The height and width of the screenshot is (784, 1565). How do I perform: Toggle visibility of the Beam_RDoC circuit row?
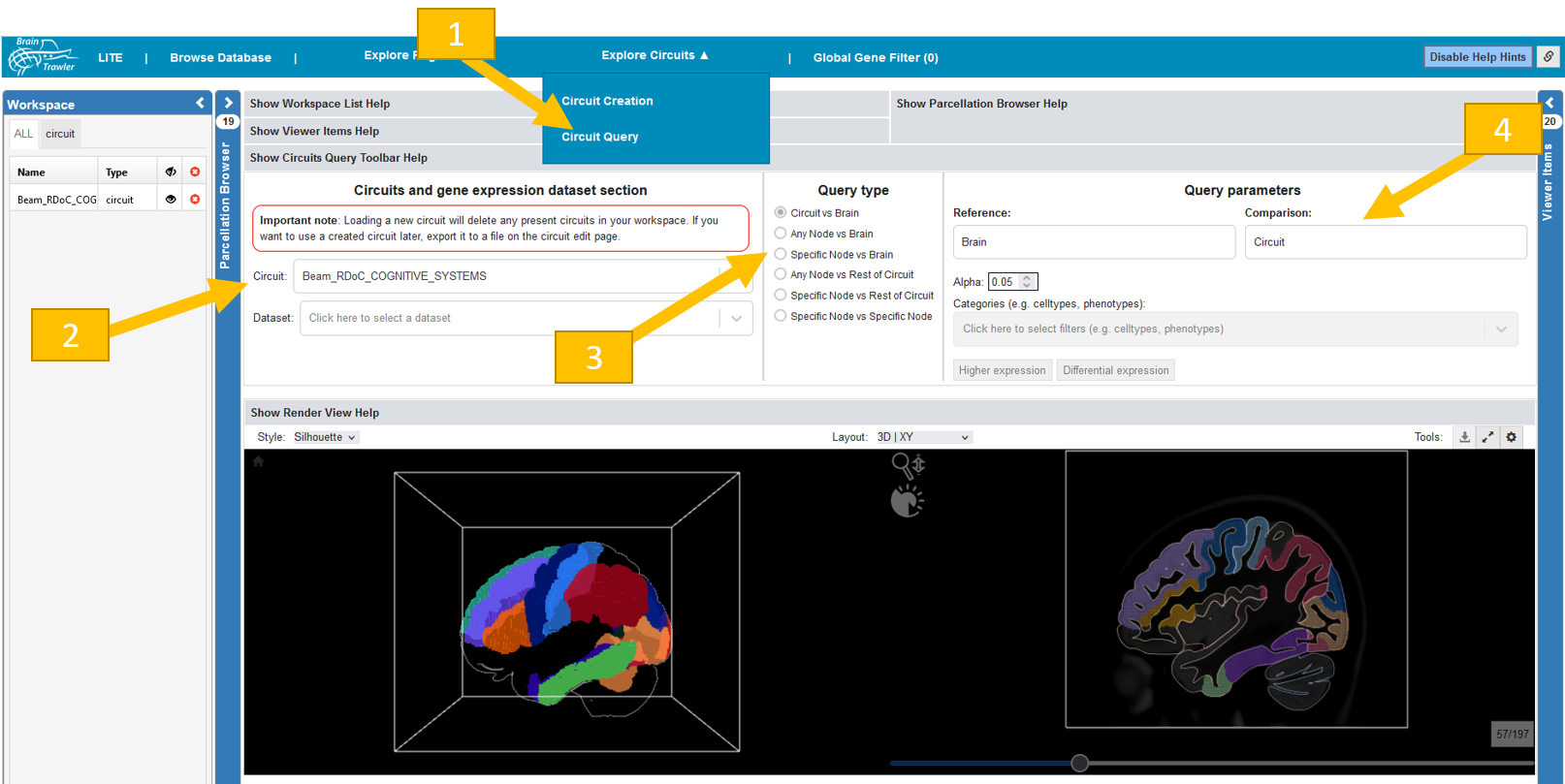coord(171,200)
